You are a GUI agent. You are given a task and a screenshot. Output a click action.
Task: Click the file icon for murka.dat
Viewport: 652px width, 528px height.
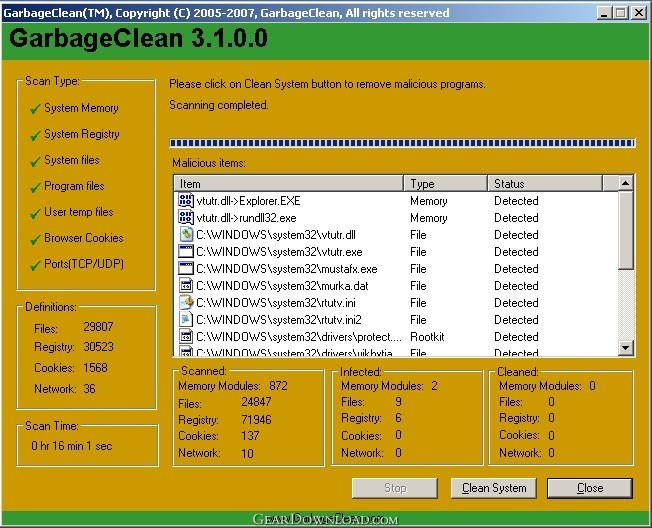tap(186, 286)
